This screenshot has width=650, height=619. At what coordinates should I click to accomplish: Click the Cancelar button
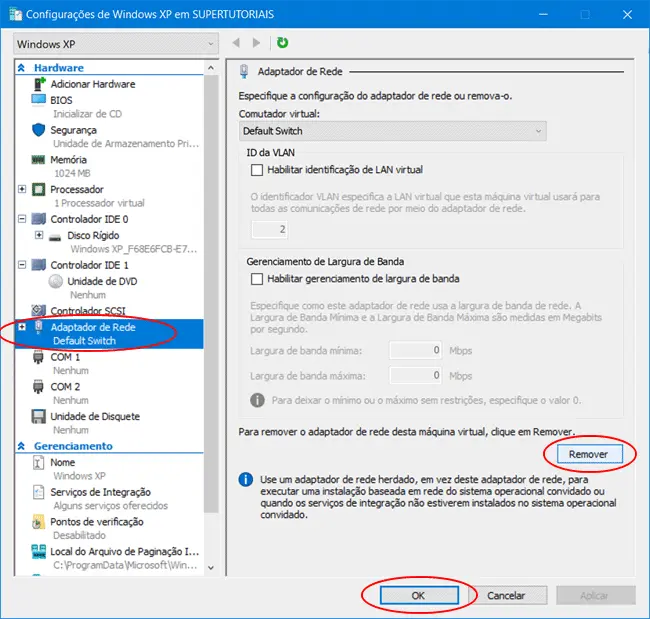pos(507,595)
